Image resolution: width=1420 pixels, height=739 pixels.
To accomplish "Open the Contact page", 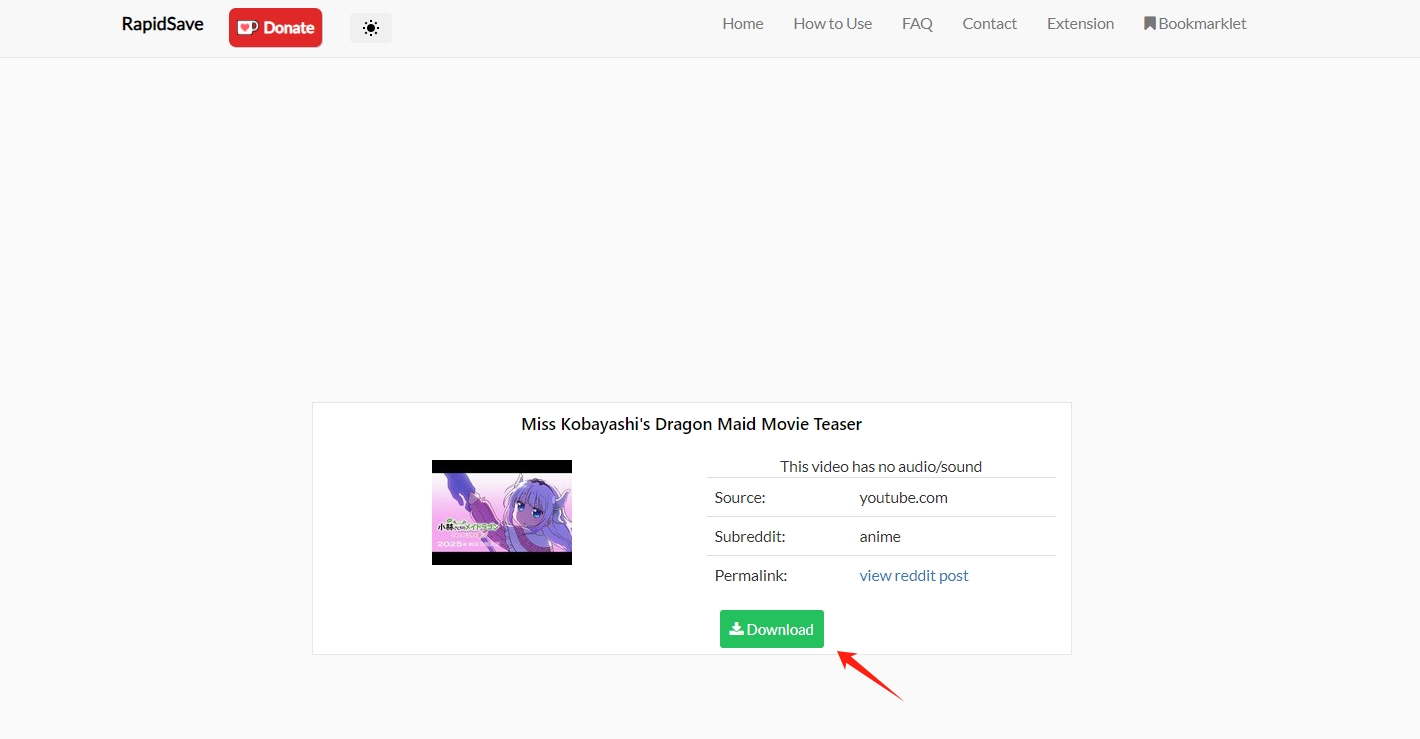I will tap(990, 24).
